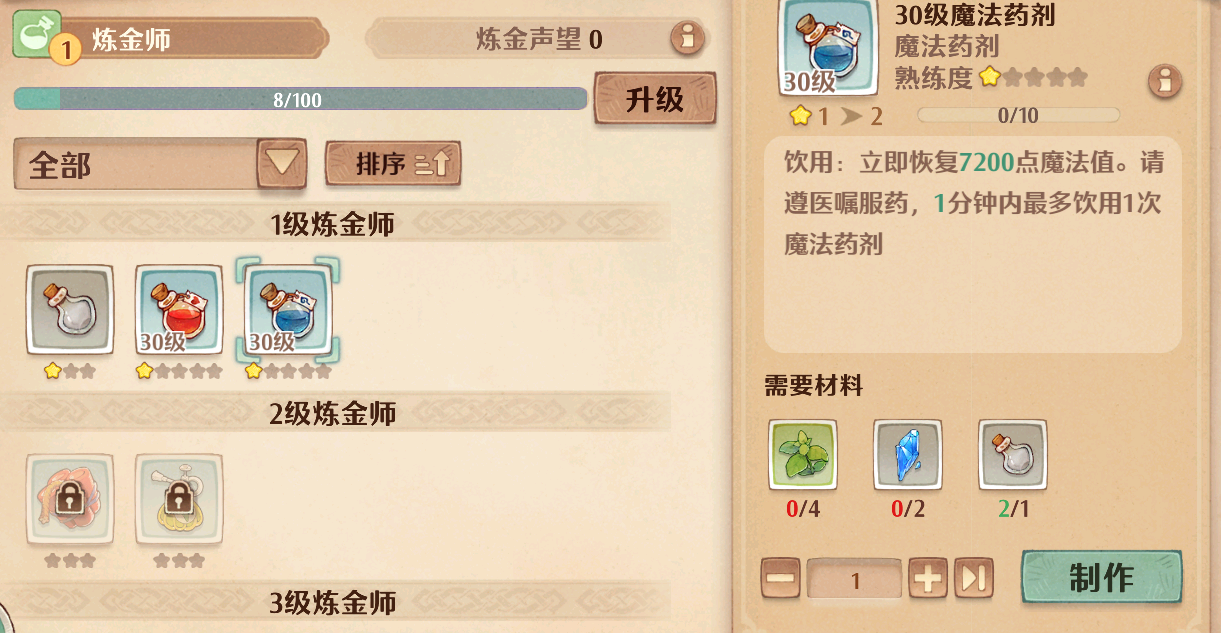Show potion proficiency info icon

1165,81
